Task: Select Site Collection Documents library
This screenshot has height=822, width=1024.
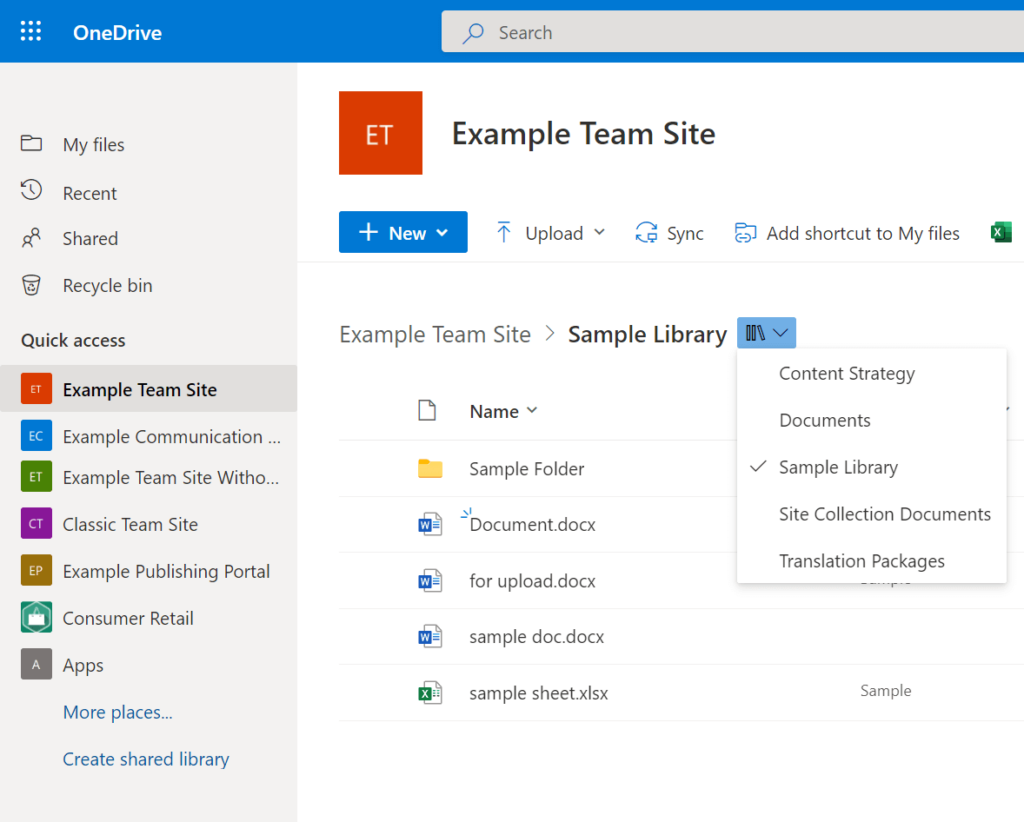Action: 872,514
